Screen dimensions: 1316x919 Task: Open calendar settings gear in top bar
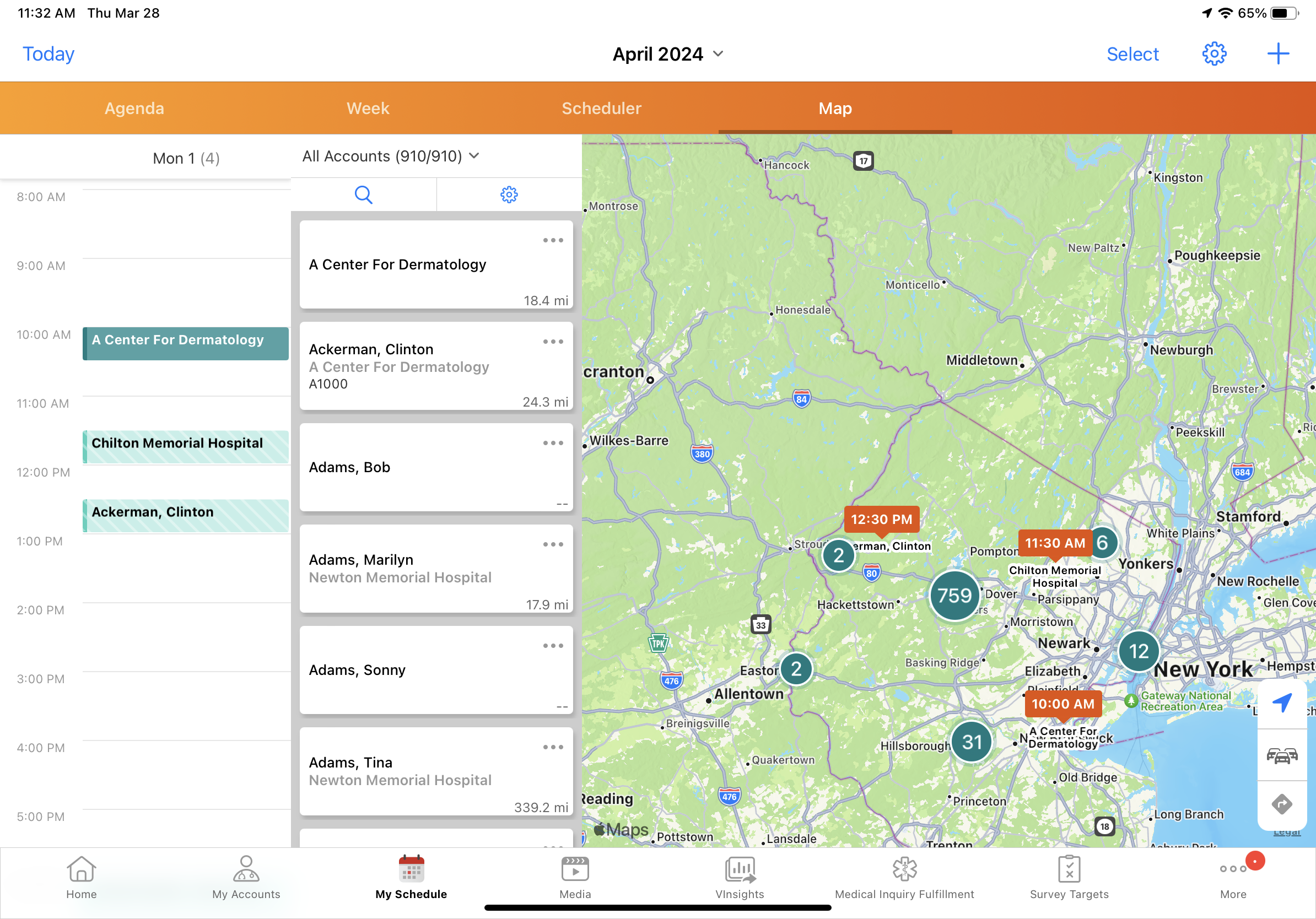pyautogui.click(x=1213, y=54)
